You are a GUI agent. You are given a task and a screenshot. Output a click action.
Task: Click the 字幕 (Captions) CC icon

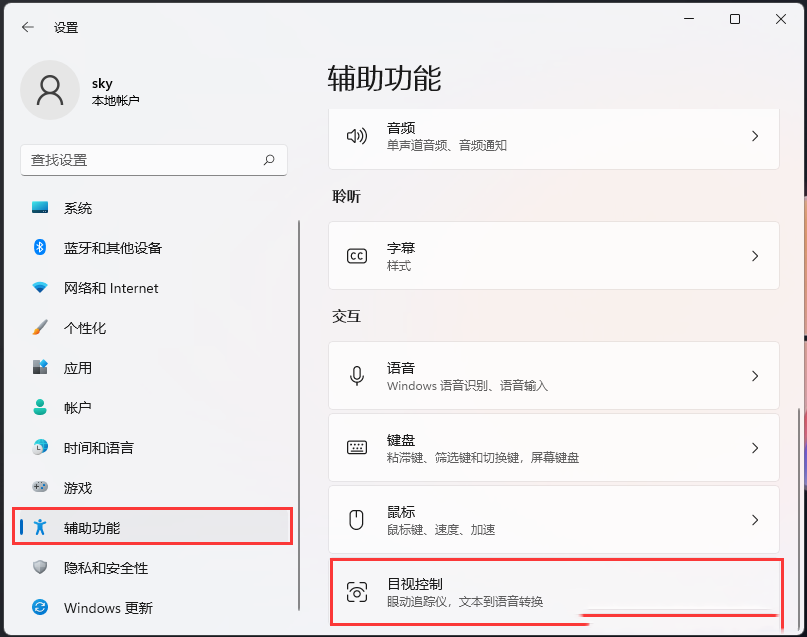point(356,256)
